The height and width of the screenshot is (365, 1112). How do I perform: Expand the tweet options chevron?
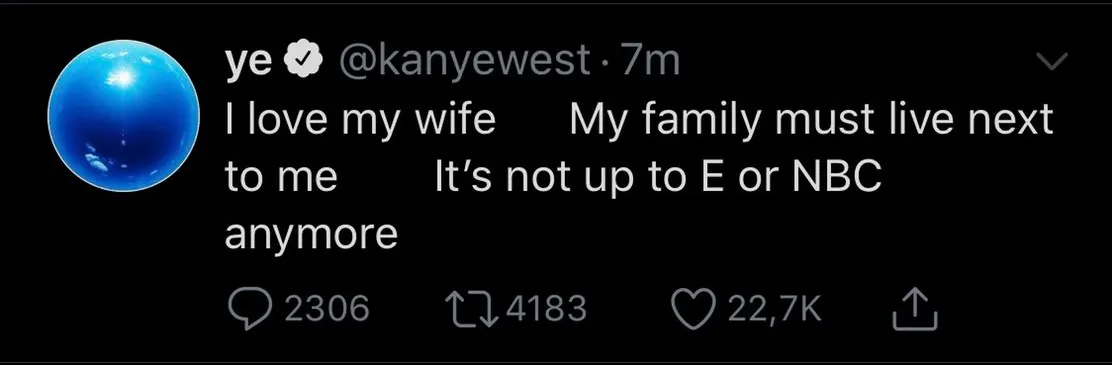1052,62
